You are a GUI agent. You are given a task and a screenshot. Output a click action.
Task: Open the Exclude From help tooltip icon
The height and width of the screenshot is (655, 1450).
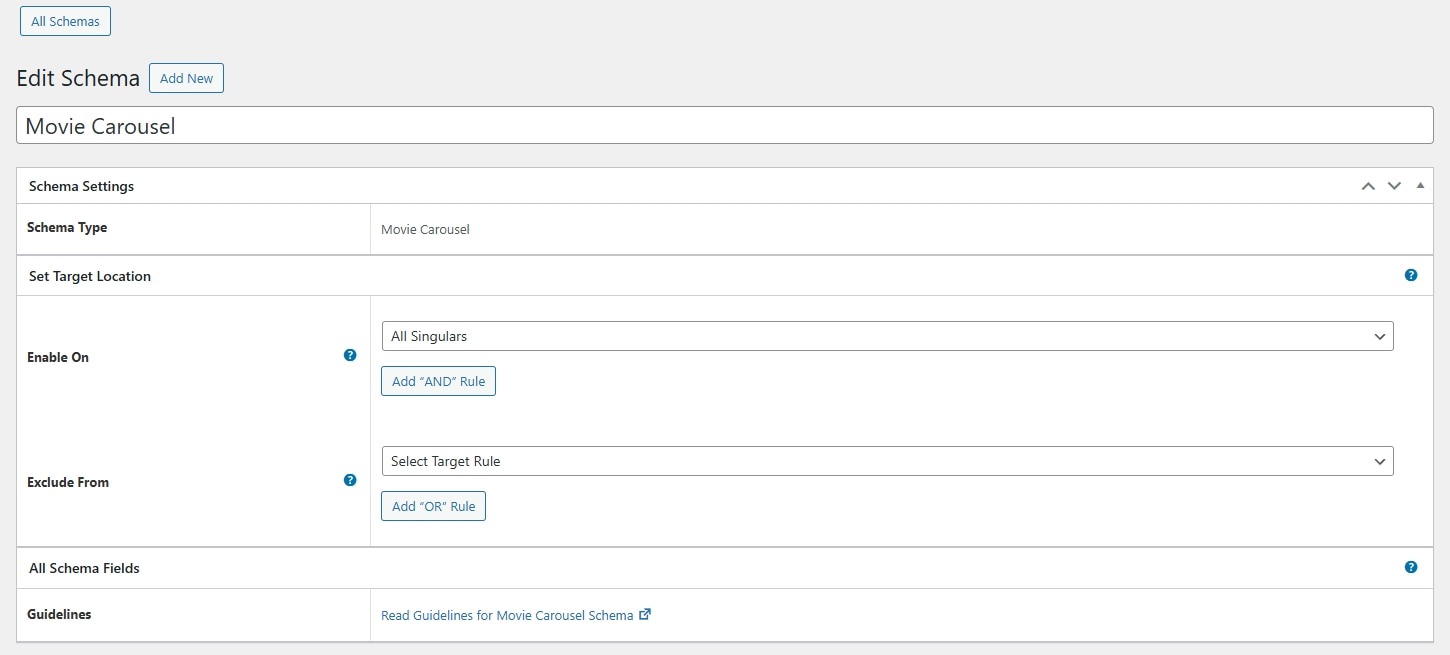tap(350, 480)
